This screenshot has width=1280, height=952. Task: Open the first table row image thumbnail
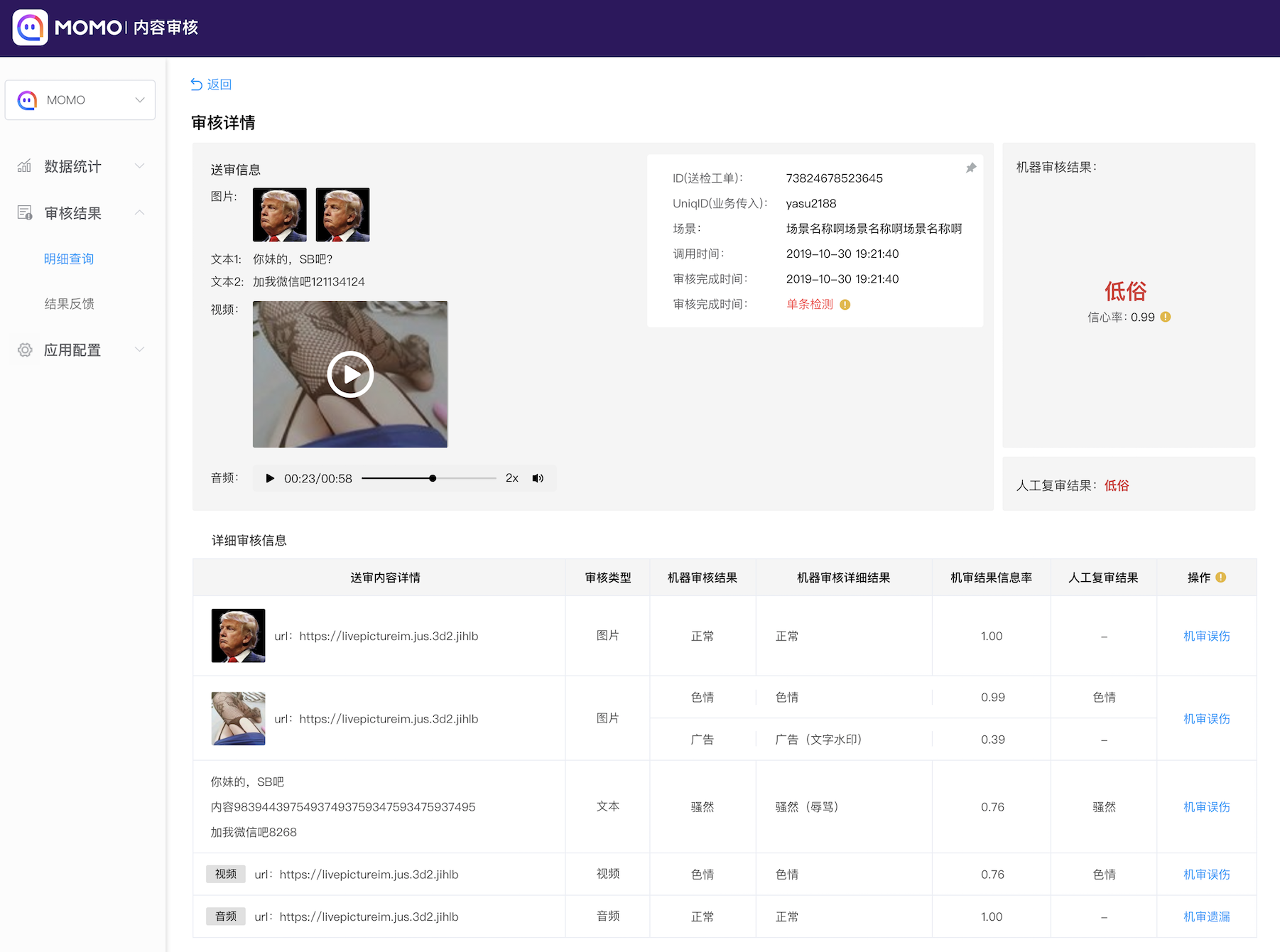click(239, 636)
